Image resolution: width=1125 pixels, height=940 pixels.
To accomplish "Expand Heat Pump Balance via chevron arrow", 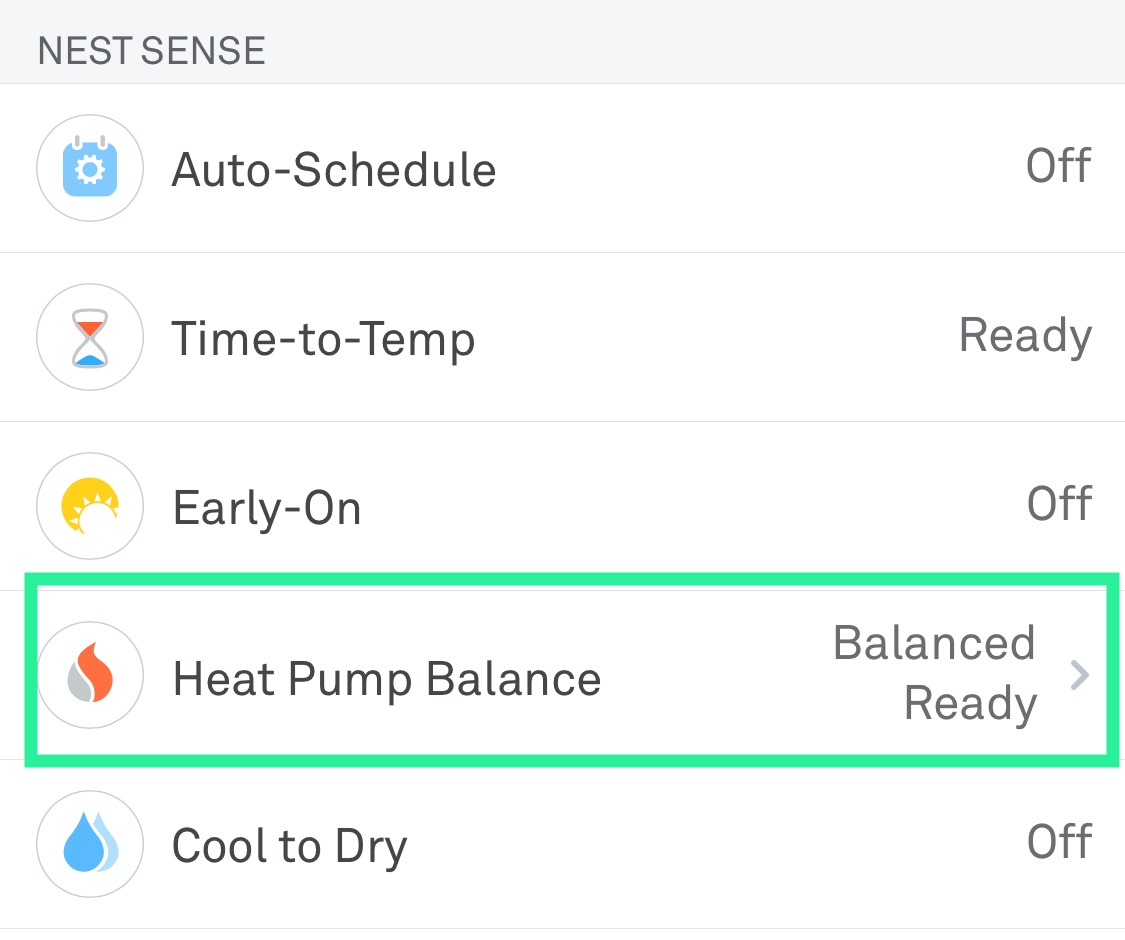I will [1078, 676].
